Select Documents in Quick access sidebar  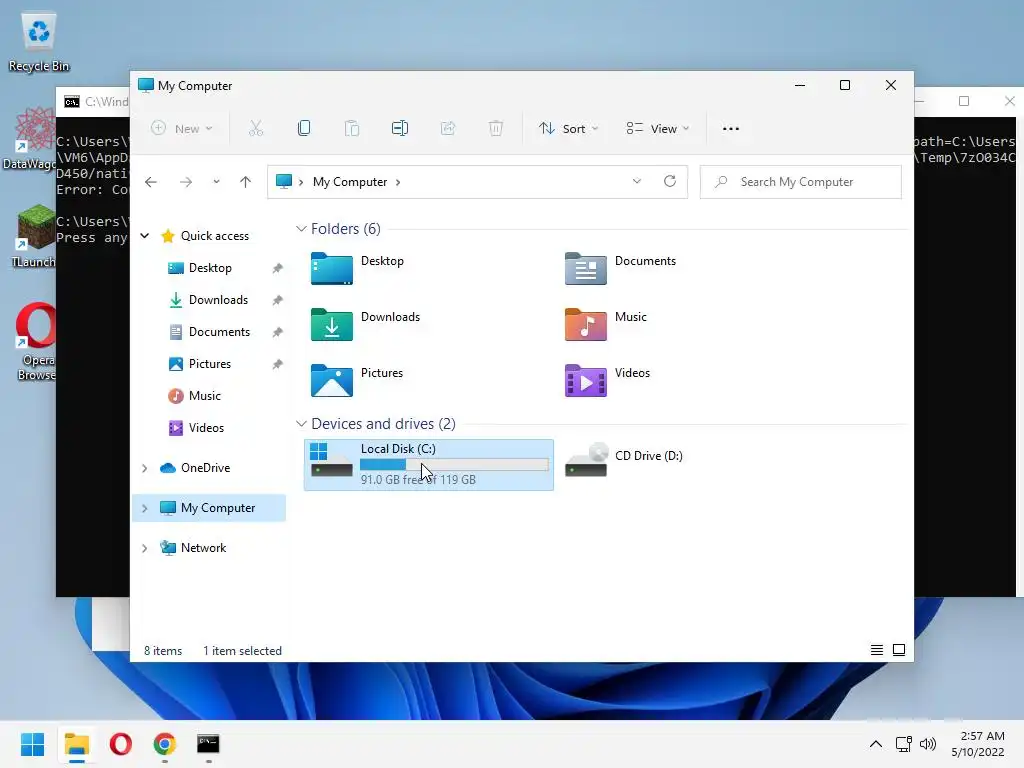click(219, 332)
